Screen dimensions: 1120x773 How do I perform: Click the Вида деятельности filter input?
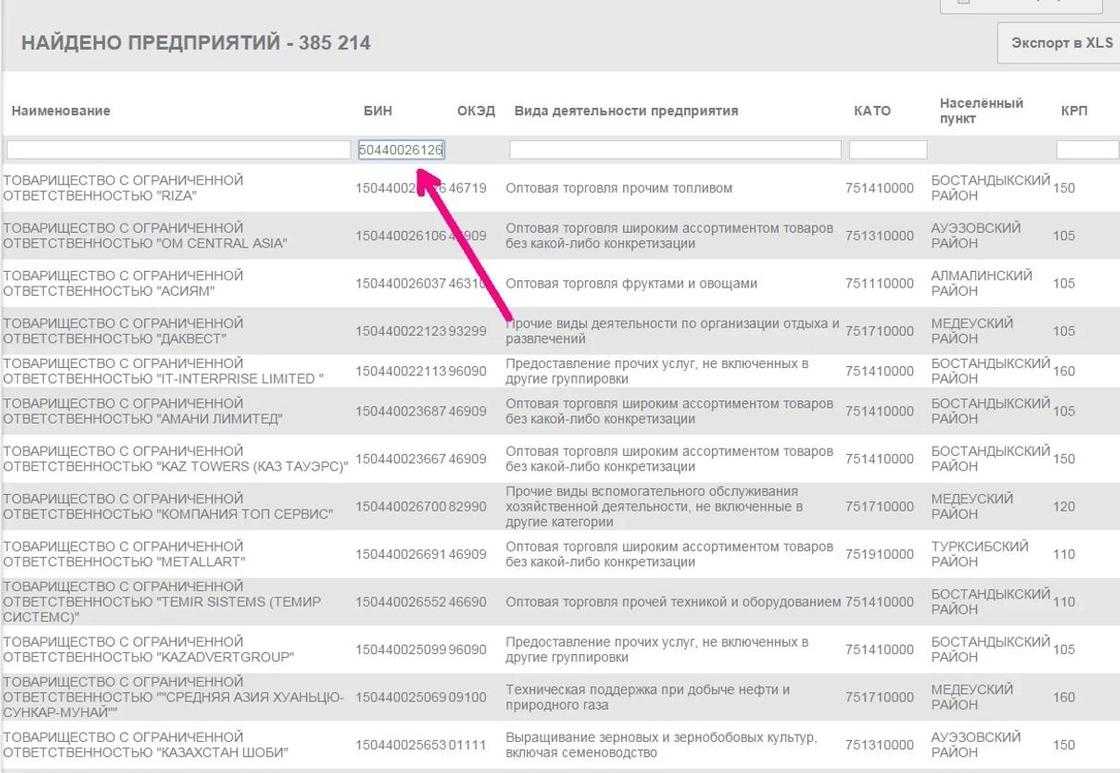tap(675, 149)
